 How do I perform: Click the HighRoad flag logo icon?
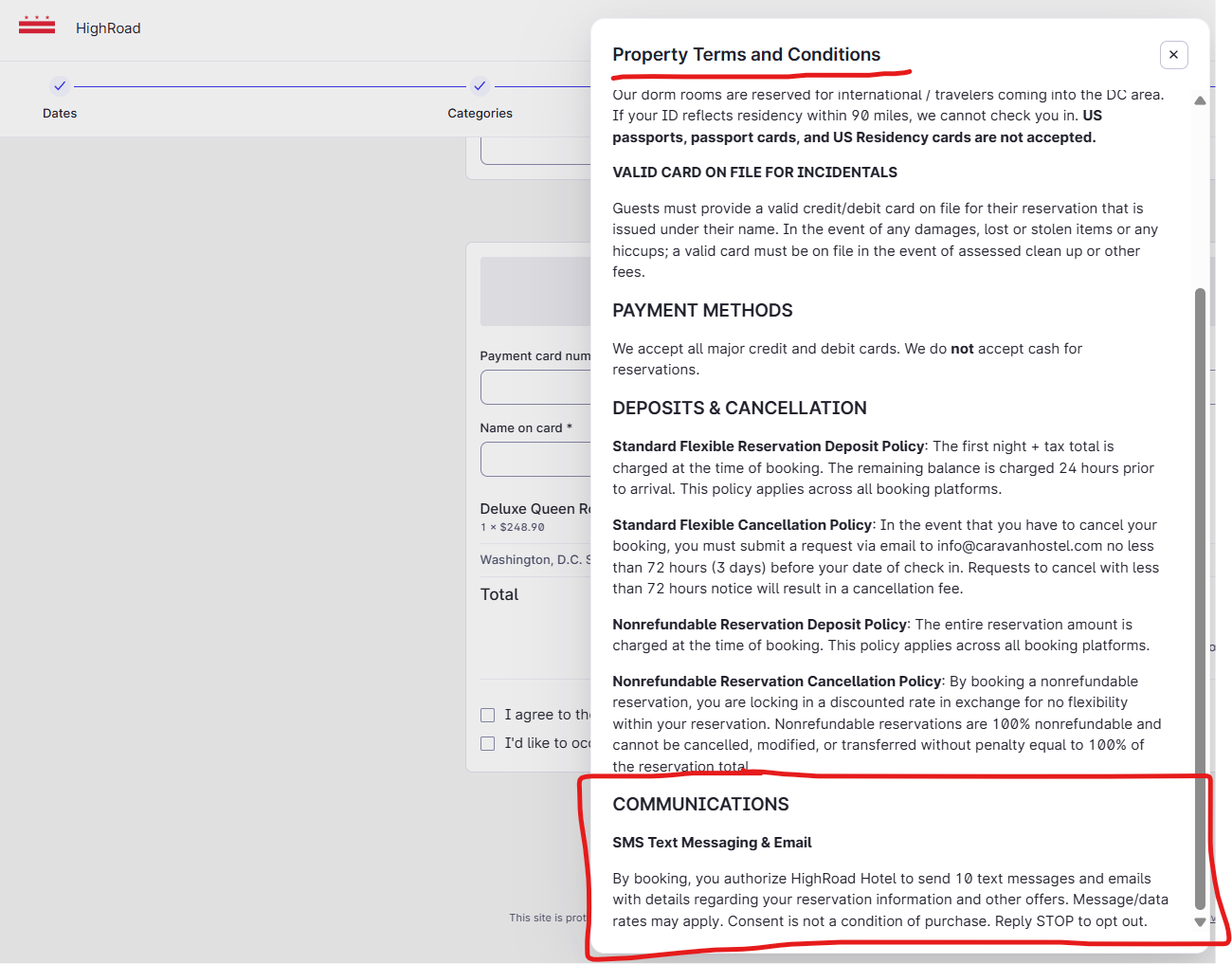click(x=37, y=25)
